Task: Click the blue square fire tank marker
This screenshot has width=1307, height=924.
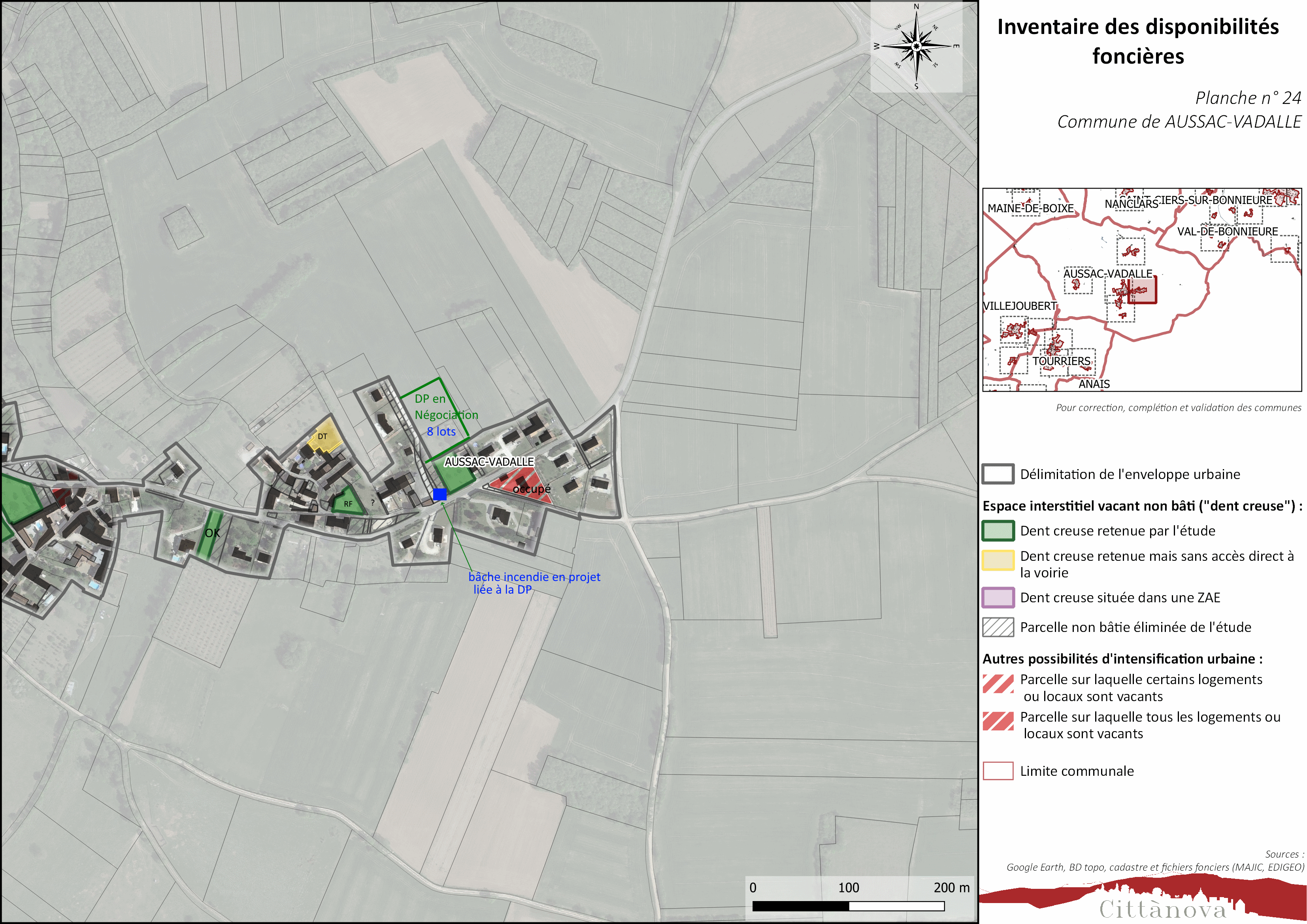Action: 439,494
